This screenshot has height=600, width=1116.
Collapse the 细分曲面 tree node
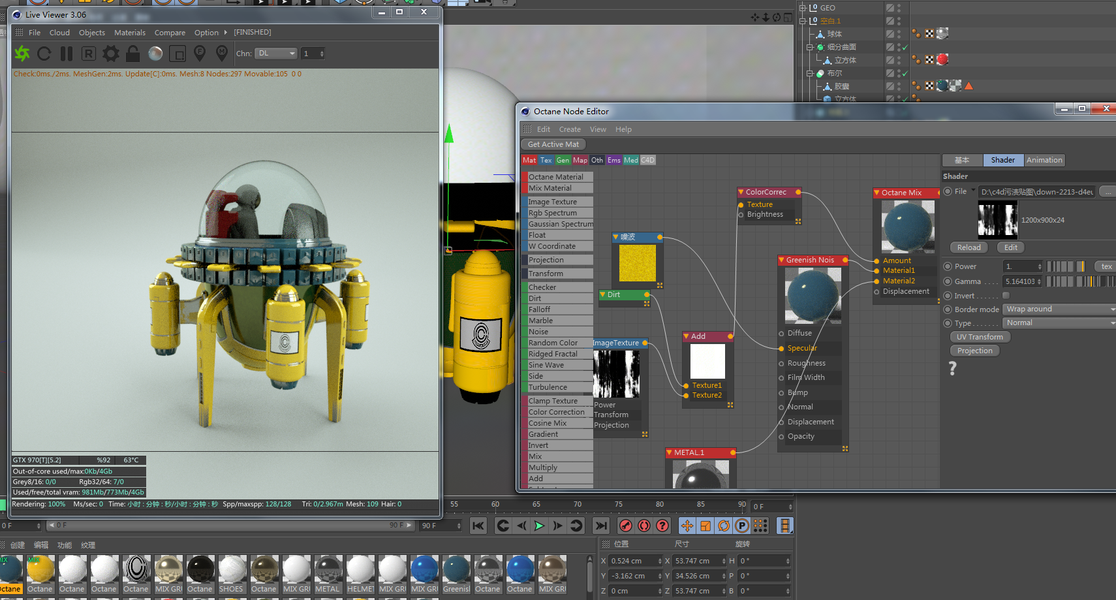(x=809, y=47)
